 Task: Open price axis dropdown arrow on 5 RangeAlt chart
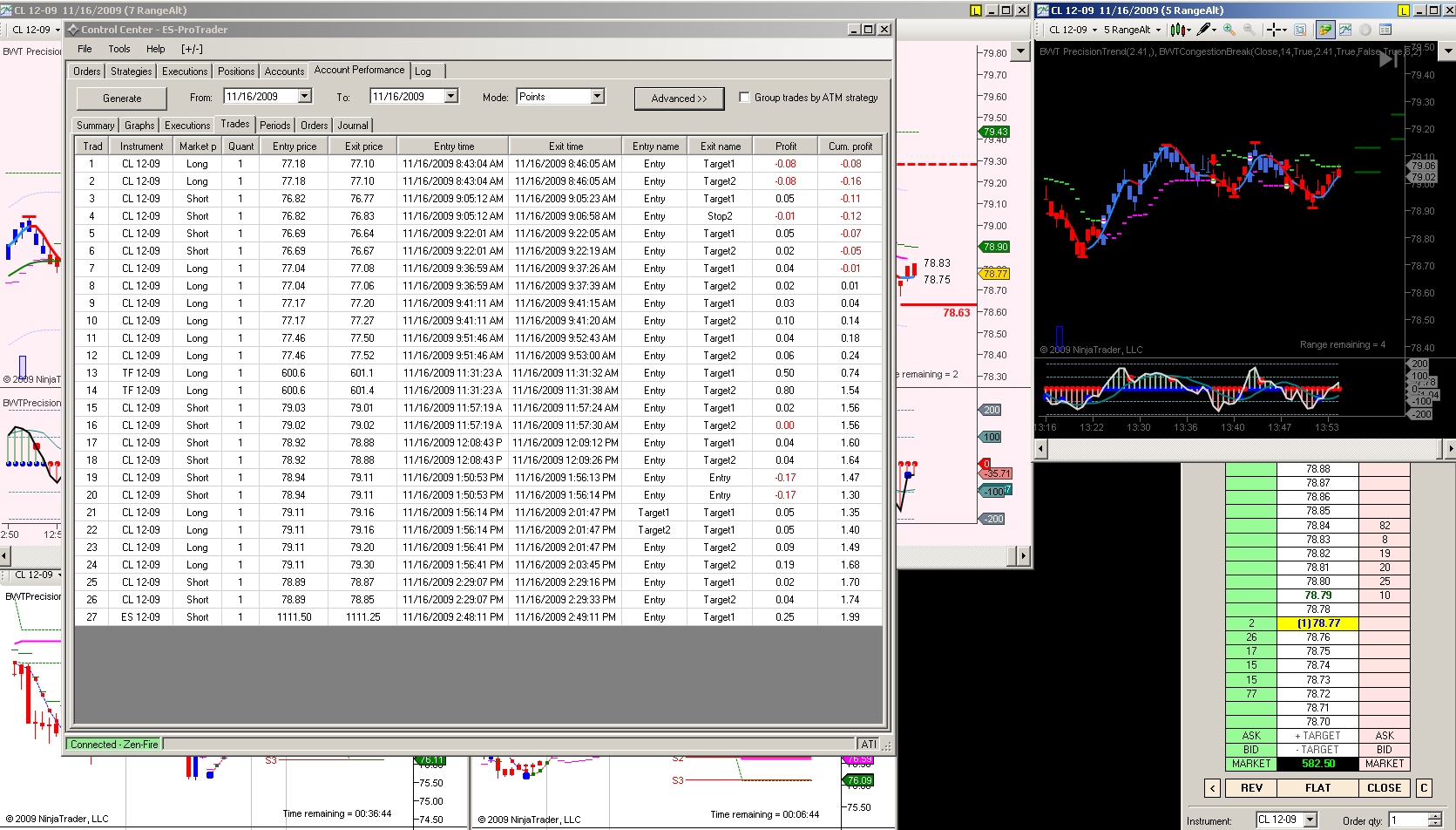tap(1449, 51)
